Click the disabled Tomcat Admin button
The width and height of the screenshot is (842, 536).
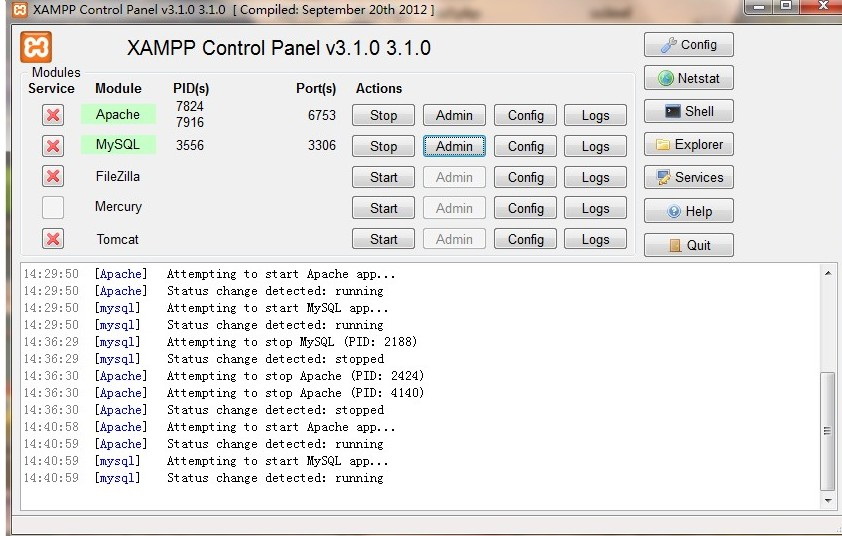454,239
